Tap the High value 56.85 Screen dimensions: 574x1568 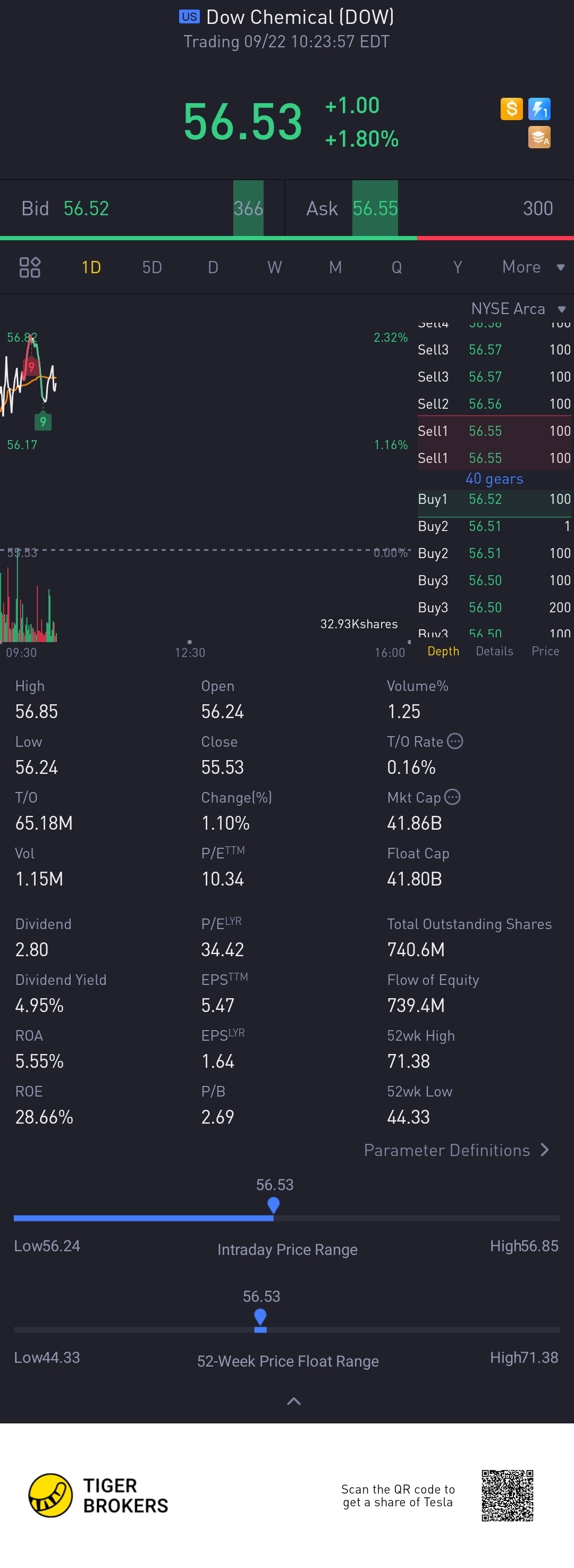point(37,712)
